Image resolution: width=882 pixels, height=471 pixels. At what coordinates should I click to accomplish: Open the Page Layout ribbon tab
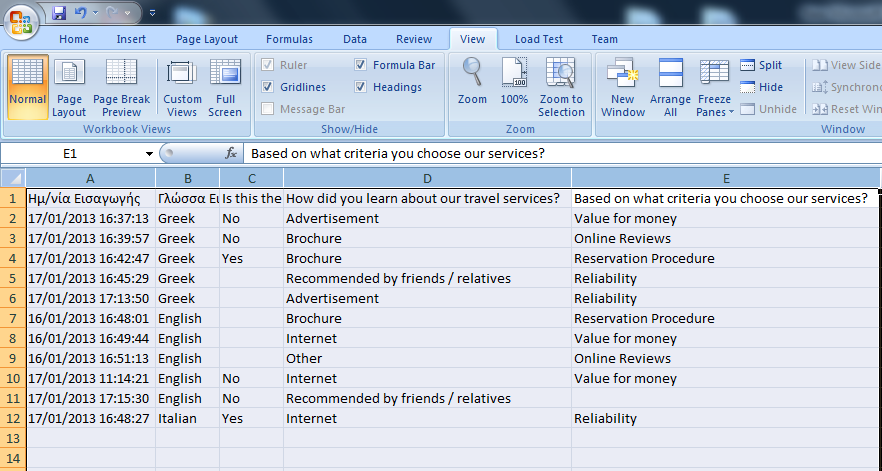[x=207, y=39]
